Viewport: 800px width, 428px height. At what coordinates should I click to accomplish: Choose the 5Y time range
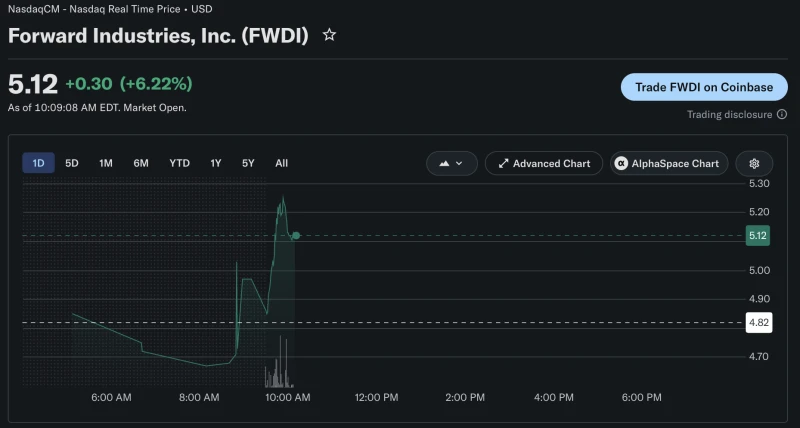248,163
